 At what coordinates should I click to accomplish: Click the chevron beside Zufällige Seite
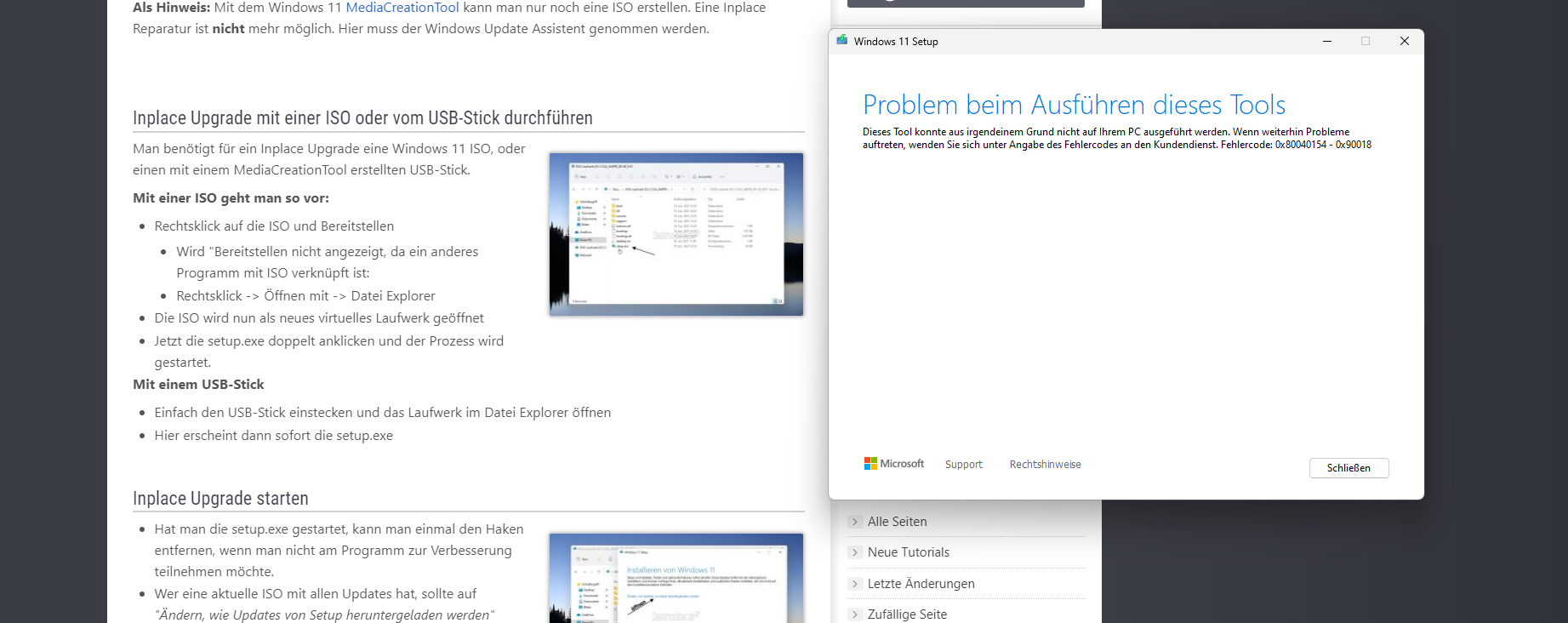[x=855, y=614]
